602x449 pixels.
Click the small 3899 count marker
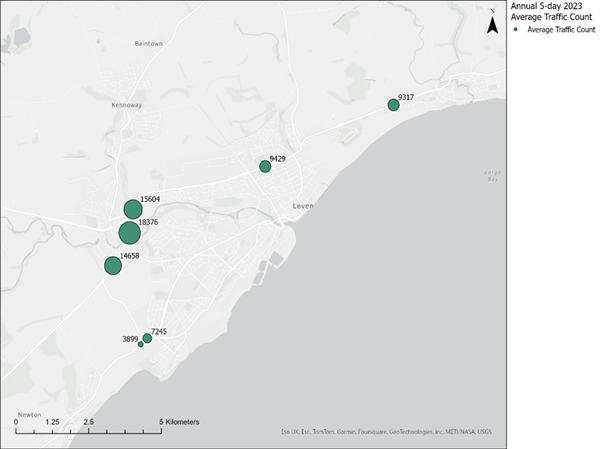tap(141, 345)
